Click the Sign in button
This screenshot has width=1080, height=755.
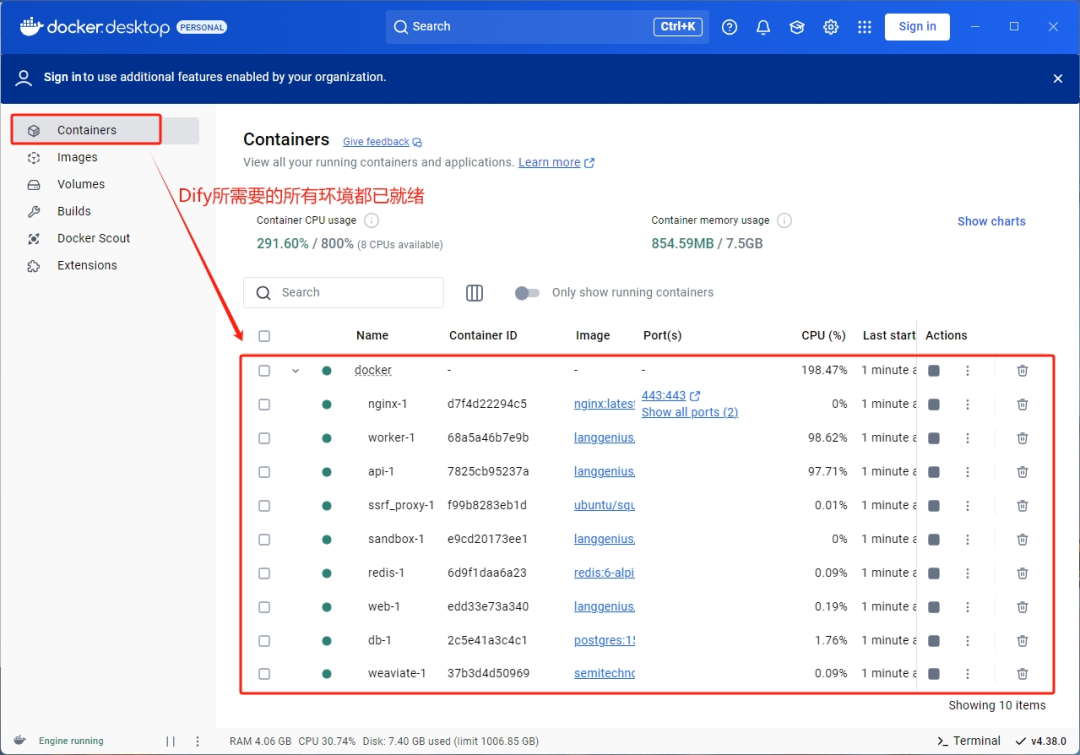pos(916,27)
